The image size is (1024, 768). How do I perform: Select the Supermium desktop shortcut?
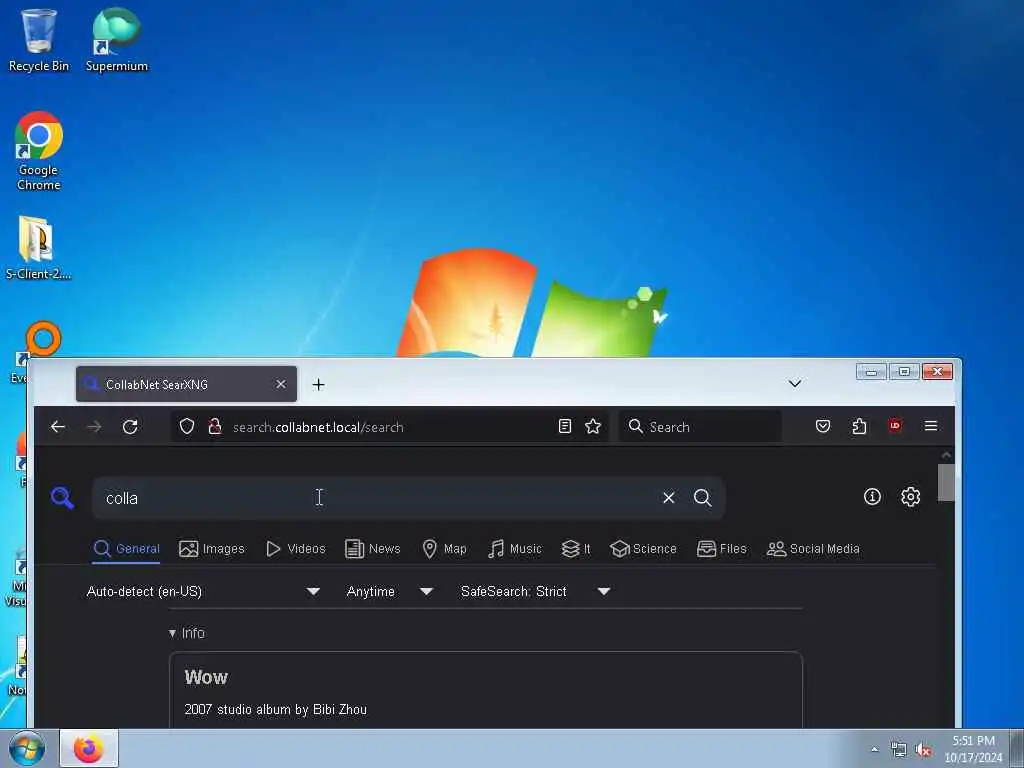pyautogui.click(x=117, y=40)
